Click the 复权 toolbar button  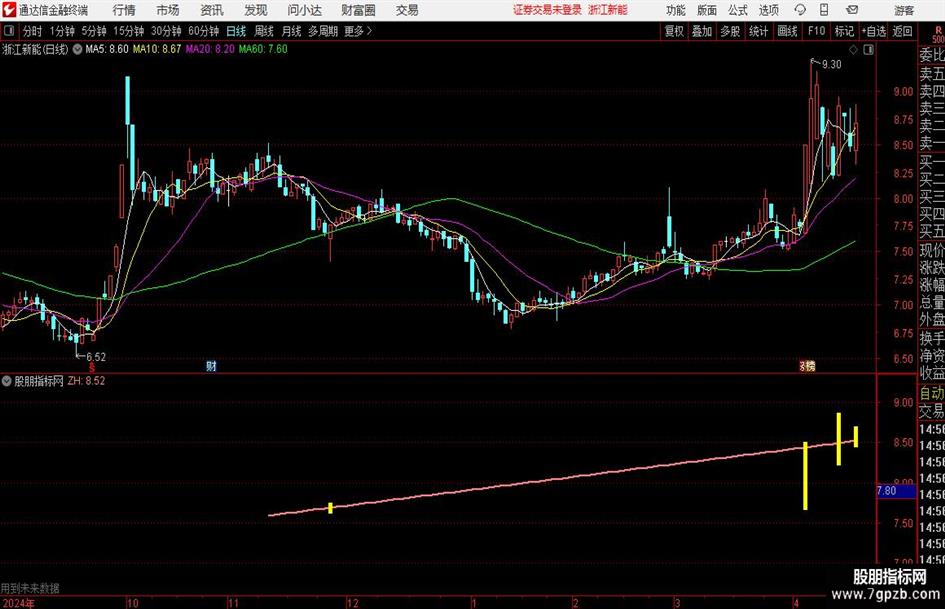[x=674, y=31]
